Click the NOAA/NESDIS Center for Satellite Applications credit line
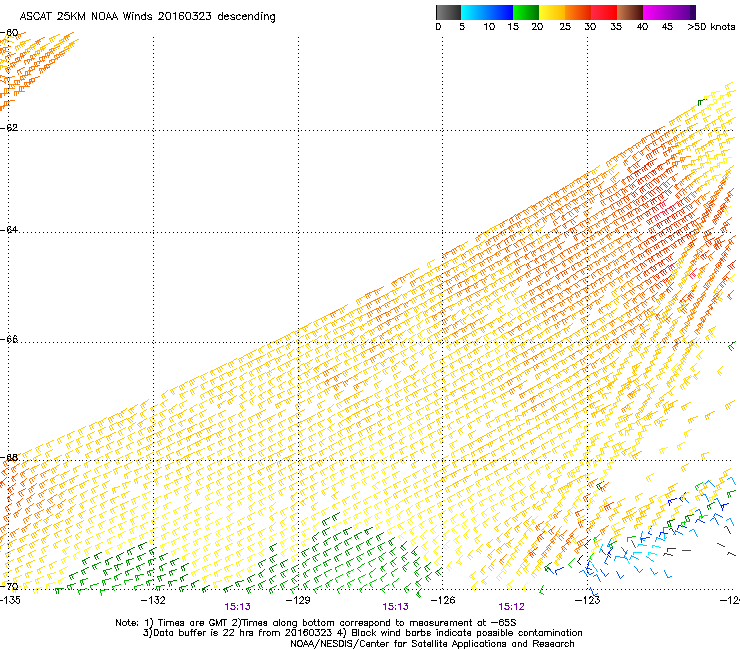 432,644
